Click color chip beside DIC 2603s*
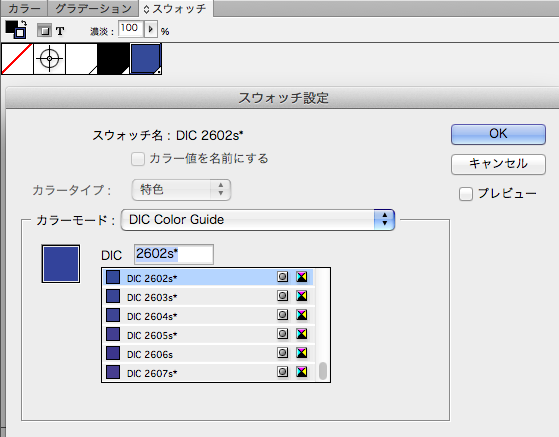The image size is (559, 437). pyautogui.click(x=113, y=296)
